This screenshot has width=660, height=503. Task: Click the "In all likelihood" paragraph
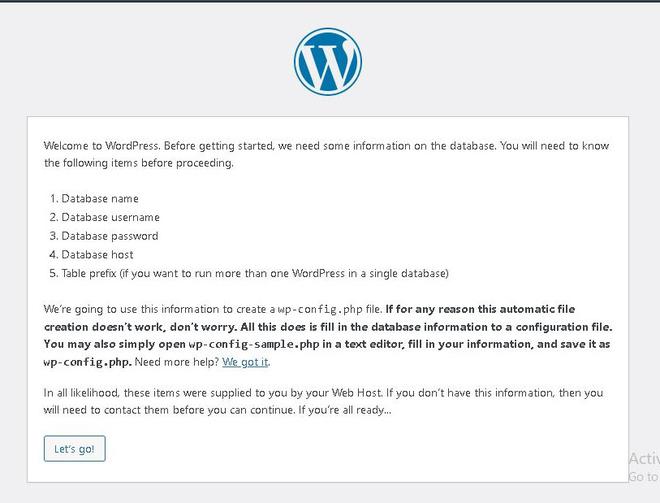click(x=323, y=402)
